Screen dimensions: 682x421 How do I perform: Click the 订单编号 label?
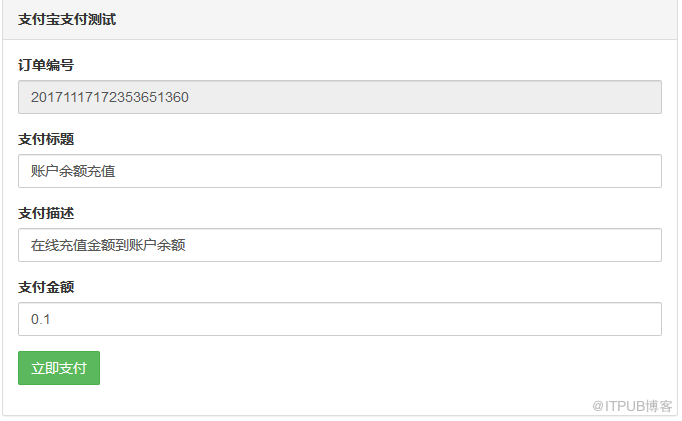[x=46, y=65]
